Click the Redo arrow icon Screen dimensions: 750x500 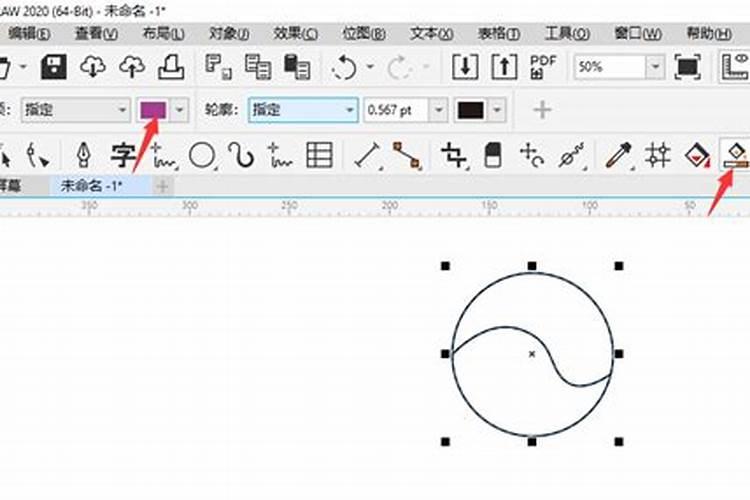[x=399, y=67]
